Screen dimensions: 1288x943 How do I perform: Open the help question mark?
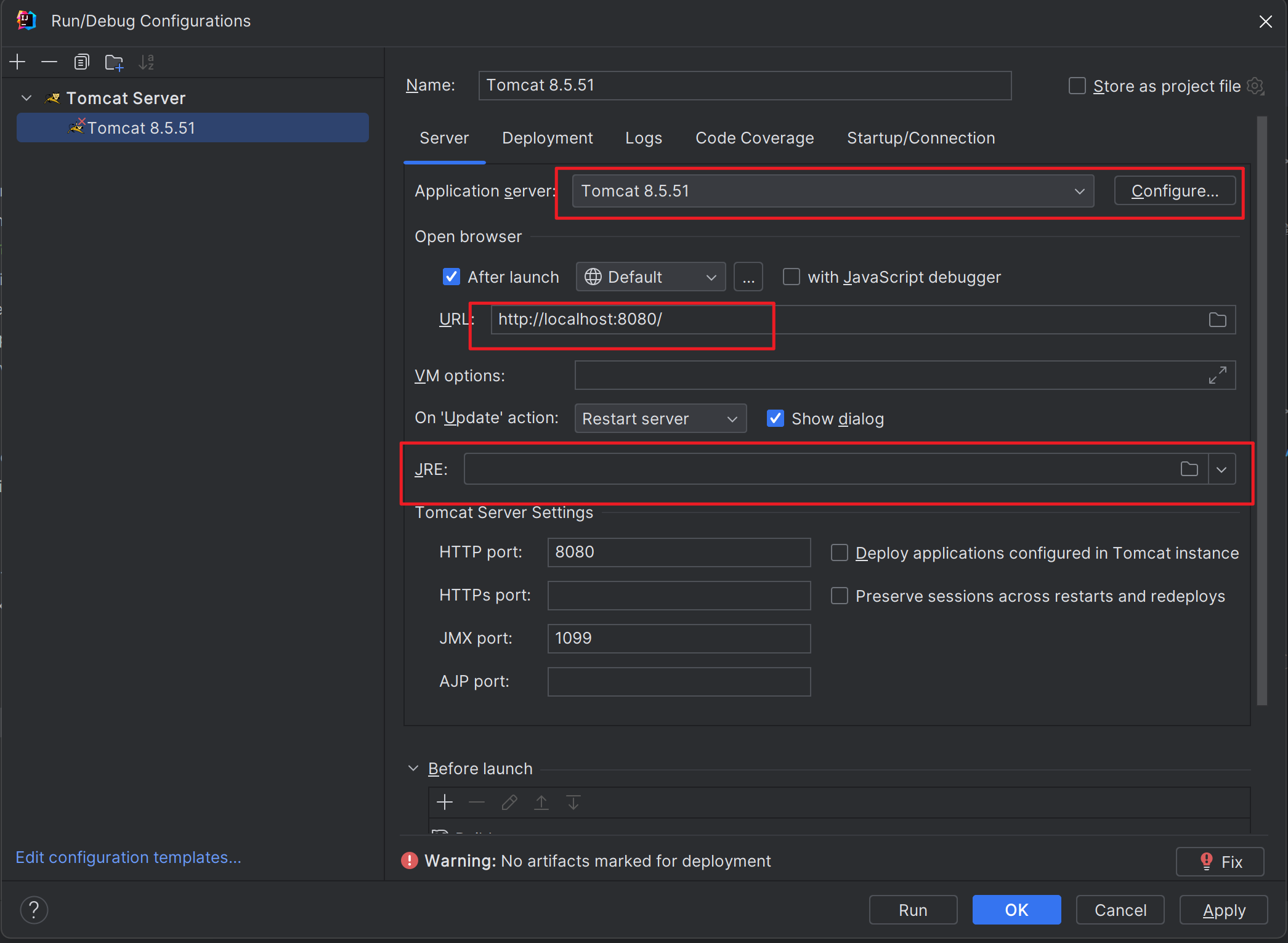pyautogui.click(x=34, y=910)
